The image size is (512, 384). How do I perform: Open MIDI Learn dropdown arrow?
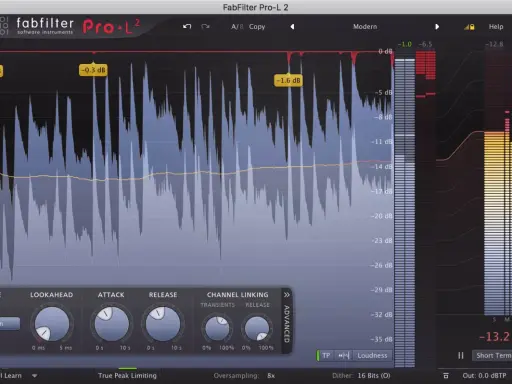pyautogui.click(x=34, y=376)
